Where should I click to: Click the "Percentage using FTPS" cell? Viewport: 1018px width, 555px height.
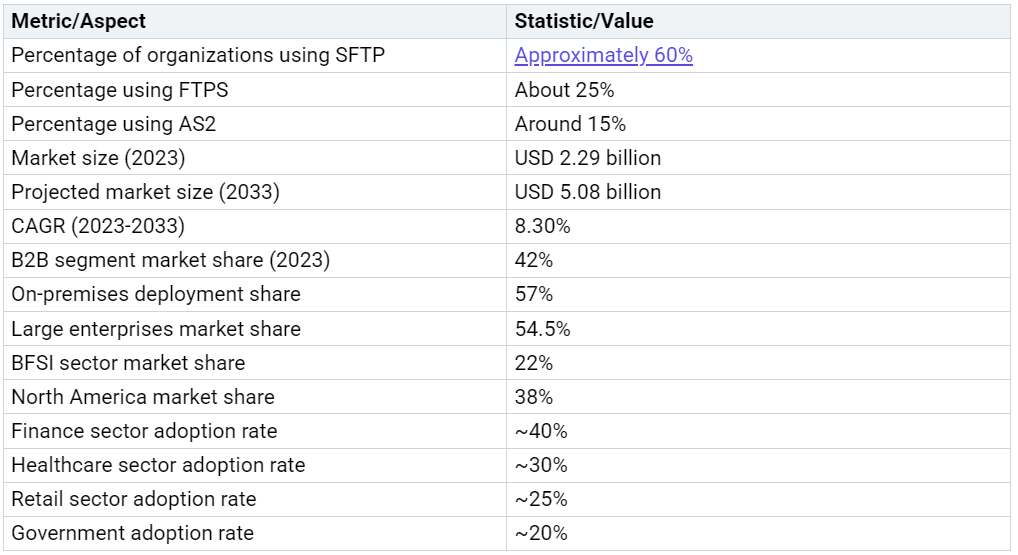click(x=120, y=90)
